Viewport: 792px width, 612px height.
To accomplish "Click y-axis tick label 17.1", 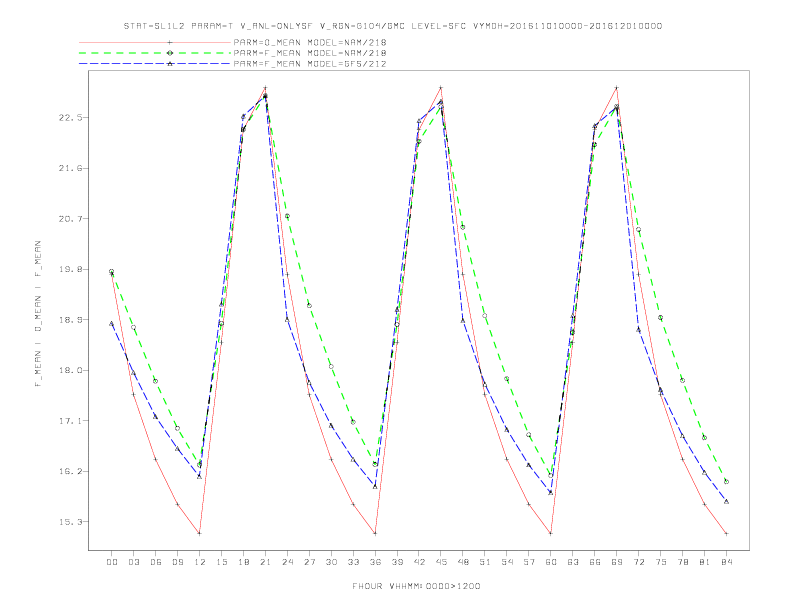I will click(x=70, y=421).
